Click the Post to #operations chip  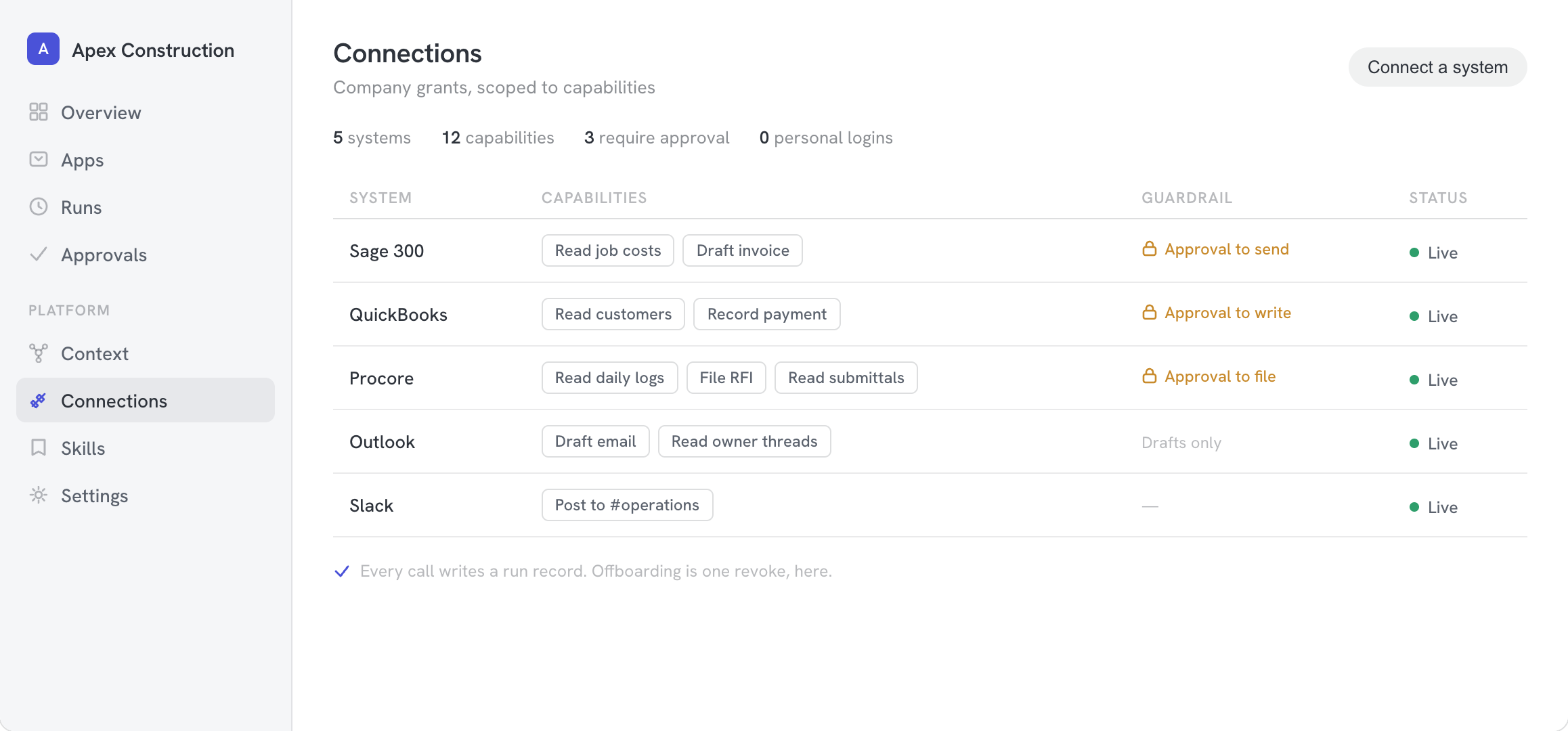tap(627, 505)
